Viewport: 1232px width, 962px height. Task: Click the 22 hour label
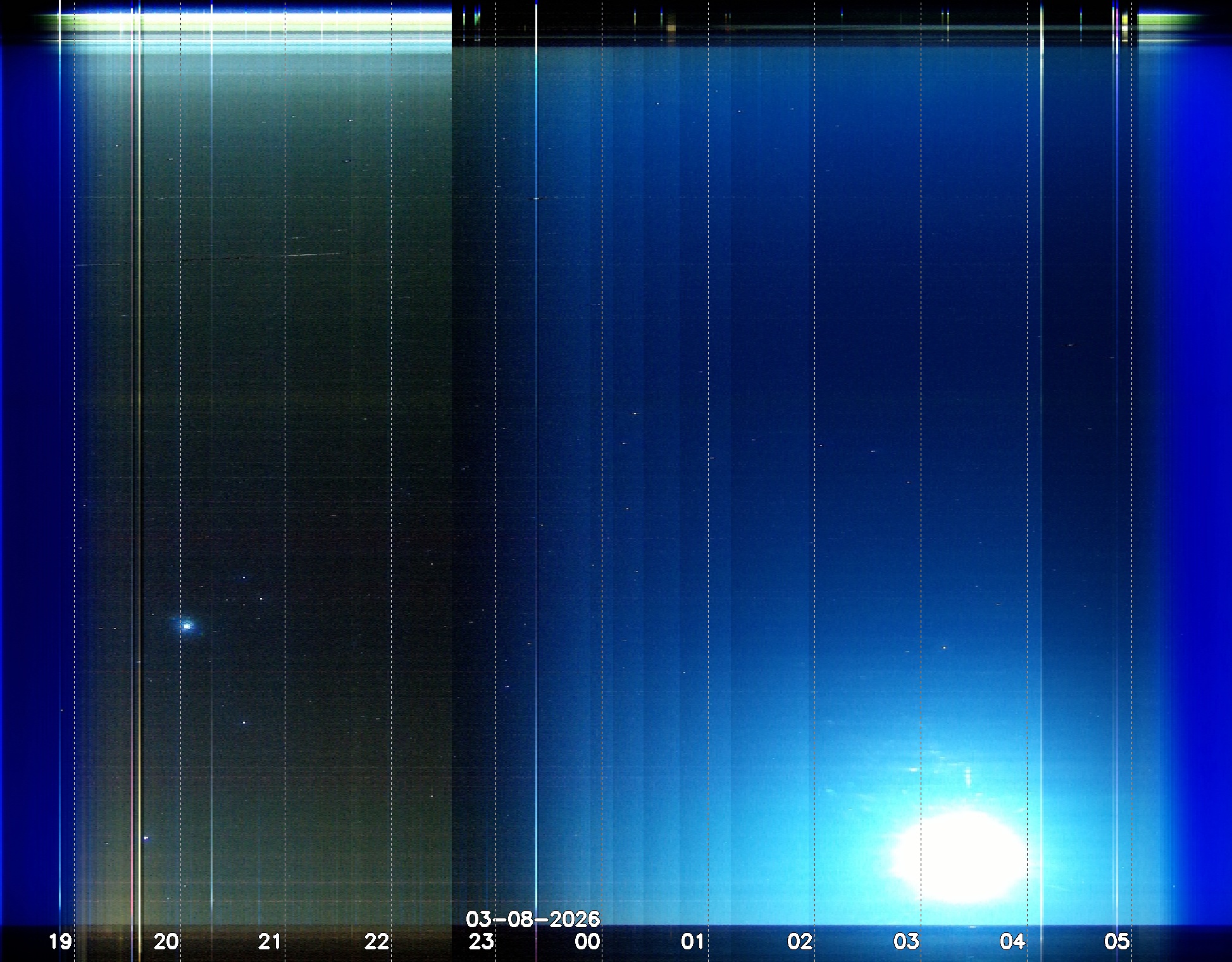(x=376, y=942)
